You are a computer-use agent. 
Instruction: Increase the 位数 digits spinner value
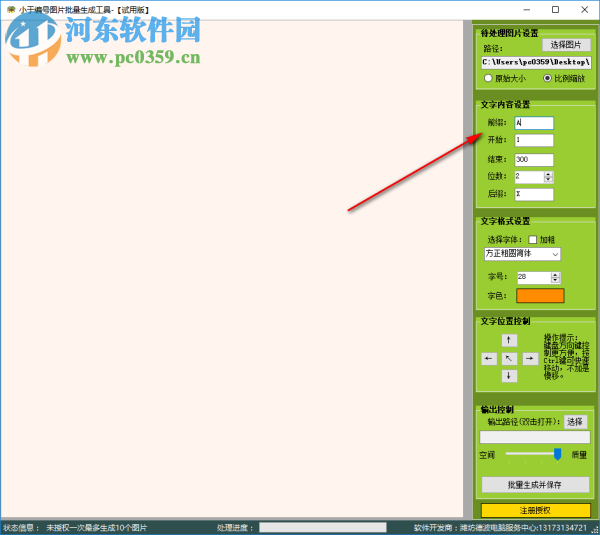(x=548, y=174)
